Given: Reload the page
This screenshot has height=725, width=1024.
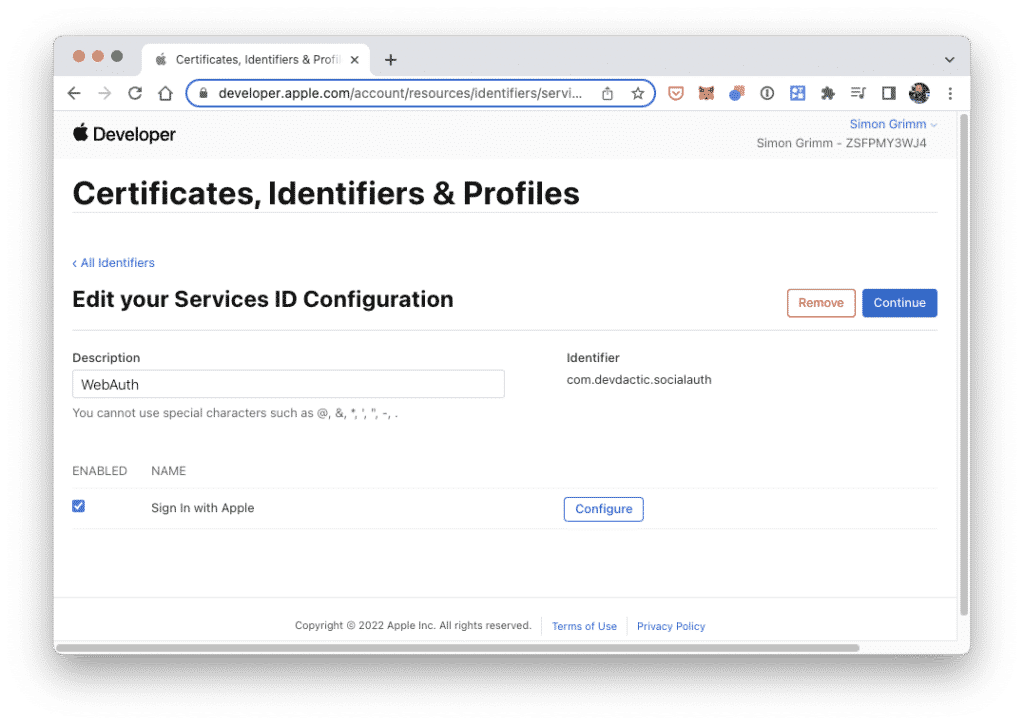Looking at the screenshot, I should click(135, 92).
